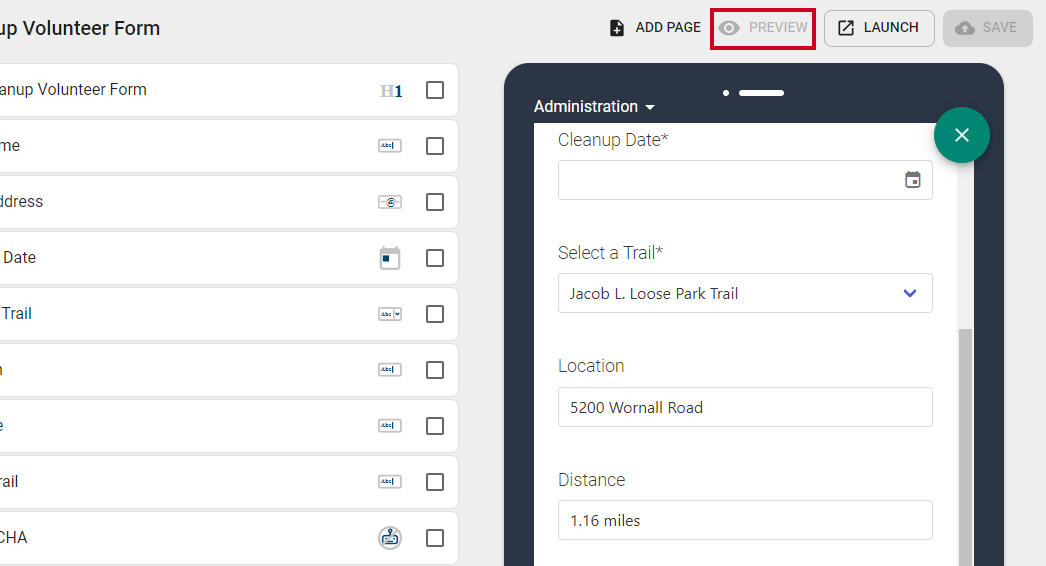Click the 'Cleanup Date*' label in preview
Image resolution: width=1046 pixels, height=566 pixels.
click(x=613, y=140)
